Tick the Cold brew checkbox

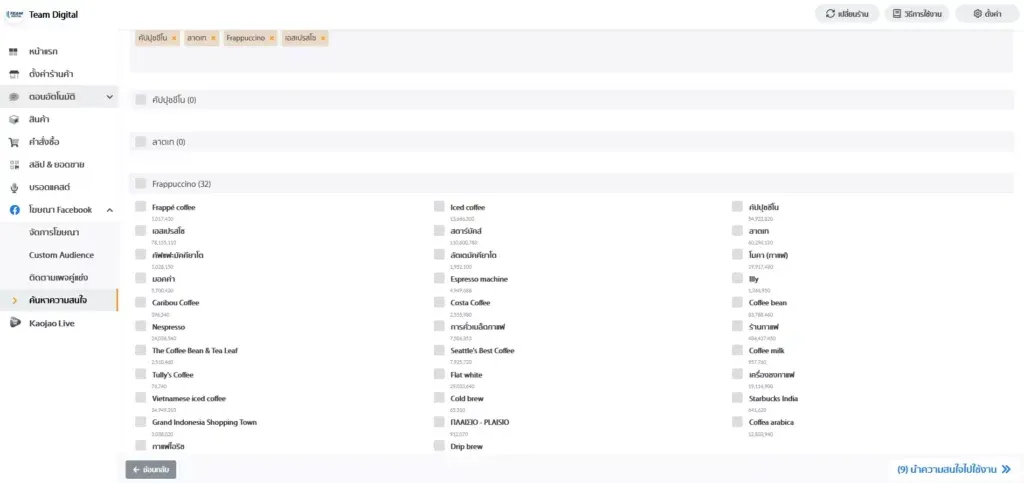(x=439, y=398)
